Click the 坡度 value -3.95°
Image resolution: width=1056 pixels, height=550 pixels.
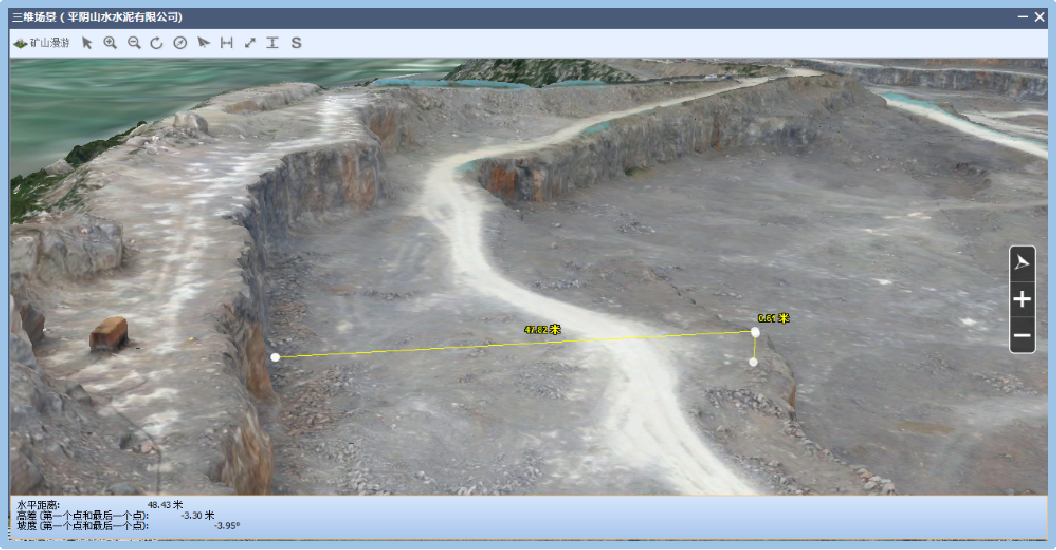coord(227,525)
